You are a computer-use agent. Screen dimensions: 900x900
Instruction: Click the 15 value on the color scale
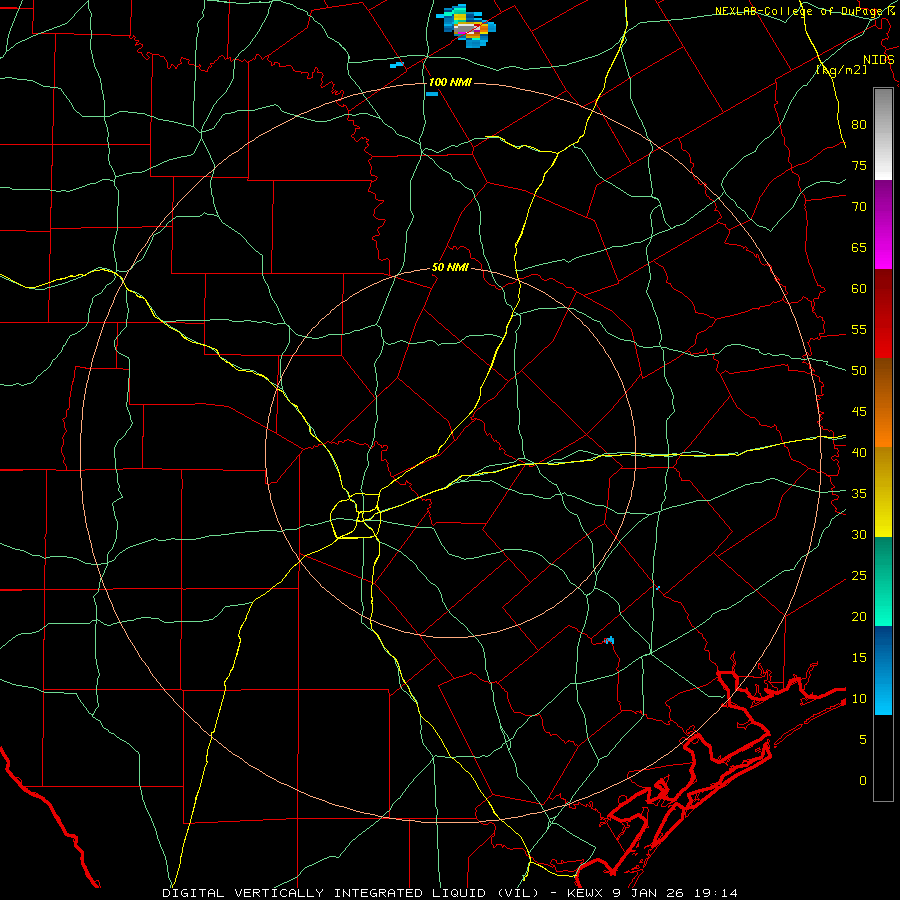click(859, 658)
